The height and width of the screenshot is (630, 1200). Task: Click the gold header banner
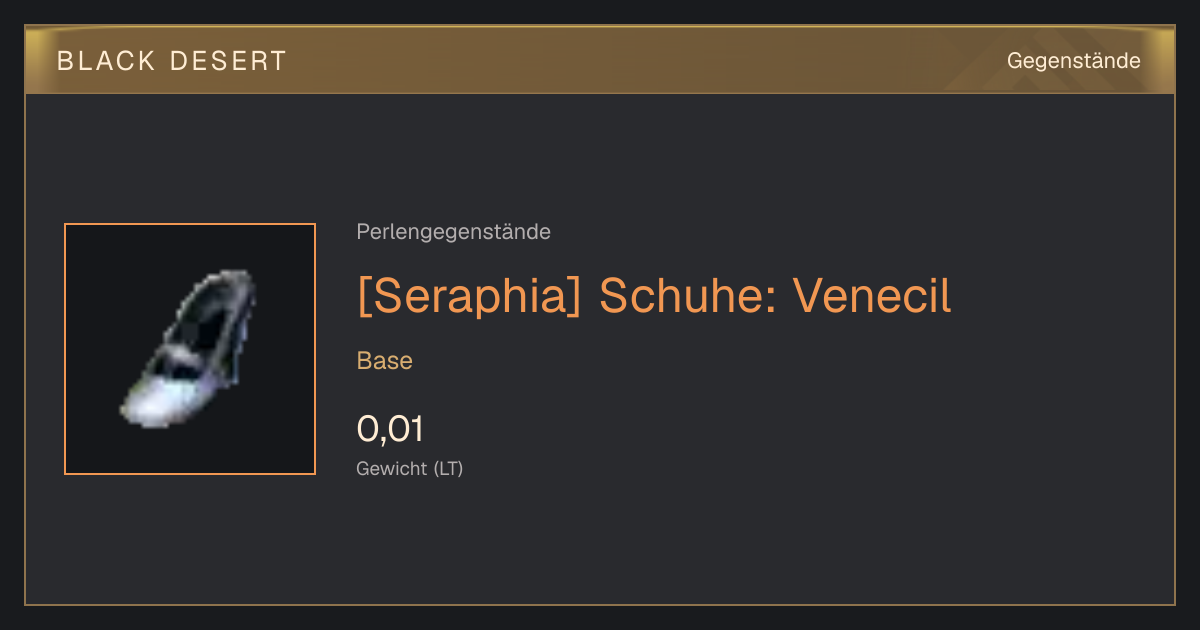click(600, 60)
